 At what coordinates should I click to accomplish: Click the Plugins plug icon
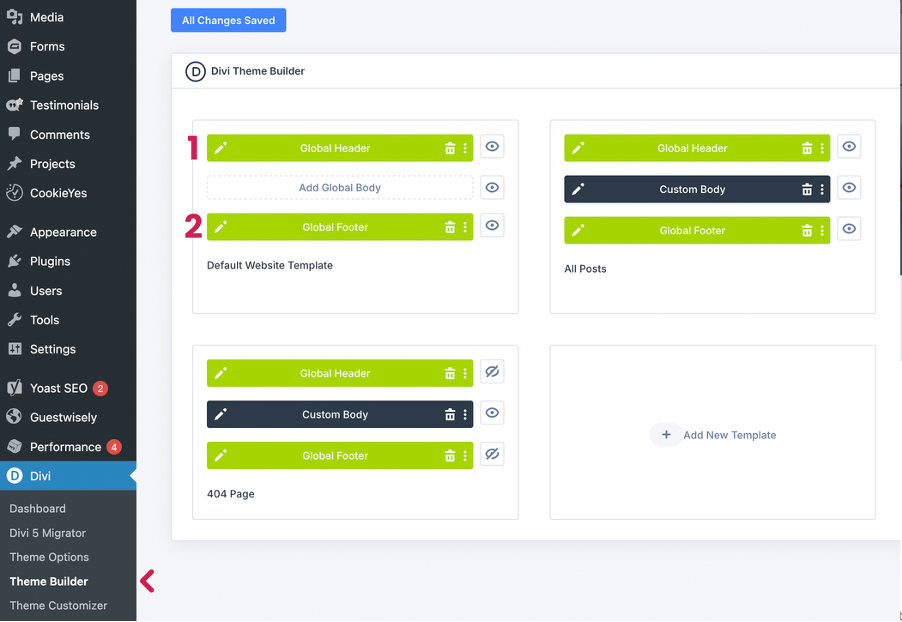click(x=14, y=261)
